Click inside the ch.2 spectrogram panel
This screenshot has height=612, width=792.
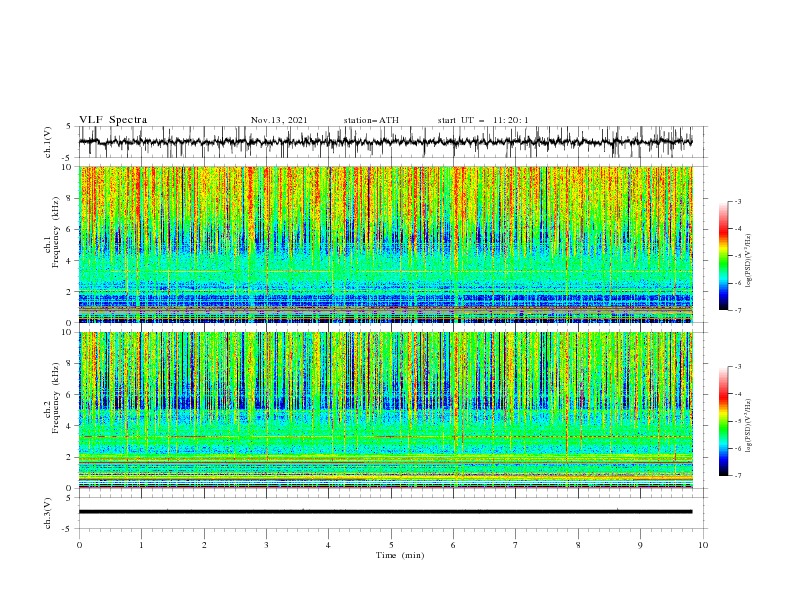pos(385,410)
